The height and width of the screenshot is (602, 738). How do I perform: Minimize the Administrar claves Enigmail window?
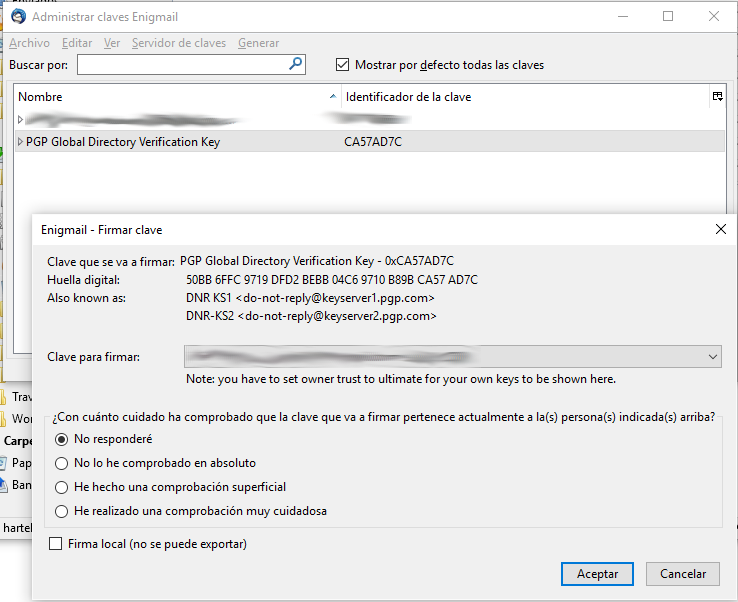click(623, 16)
